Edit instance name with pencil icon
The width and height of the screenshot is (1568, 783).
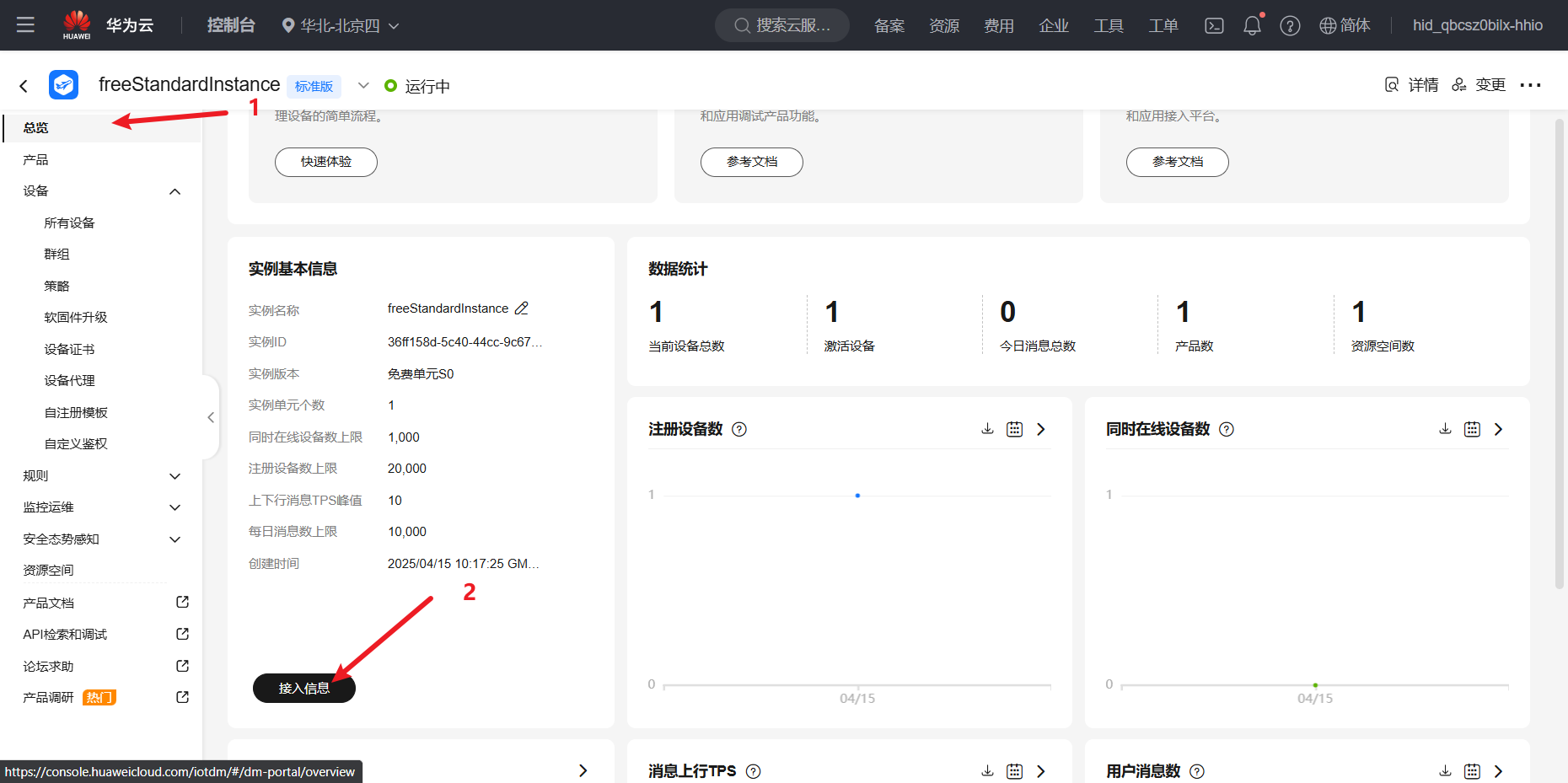coord(522,308)
